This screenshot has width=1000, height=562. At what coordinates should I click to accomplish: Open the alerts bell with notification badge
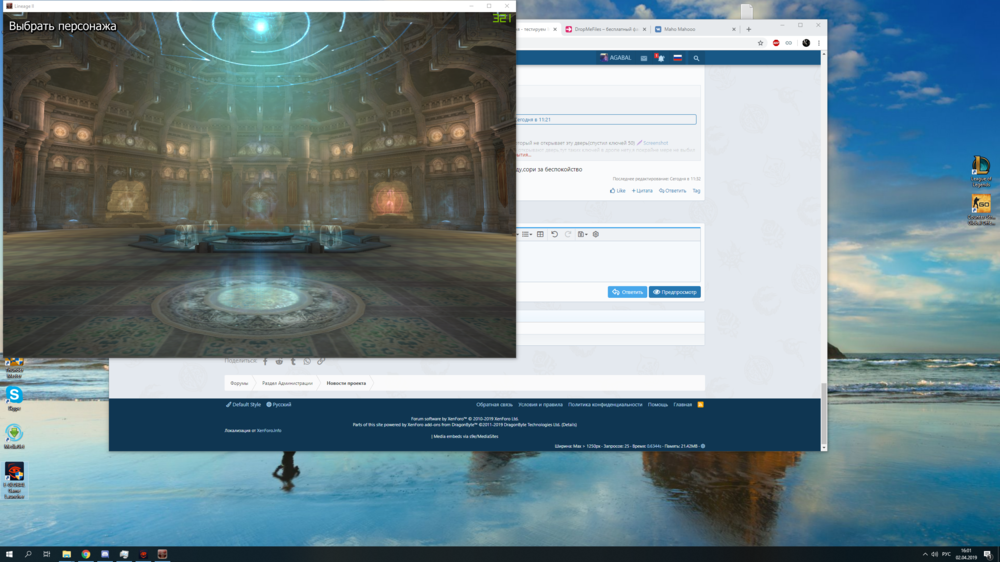660,58
